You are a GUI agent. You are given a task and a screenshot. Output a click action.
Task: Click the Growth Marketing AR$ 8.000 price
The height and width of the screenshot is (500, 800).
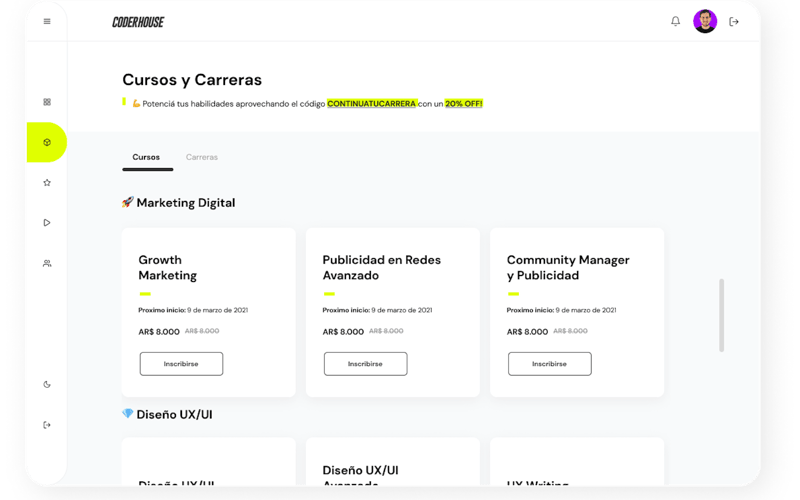(159, 332)
